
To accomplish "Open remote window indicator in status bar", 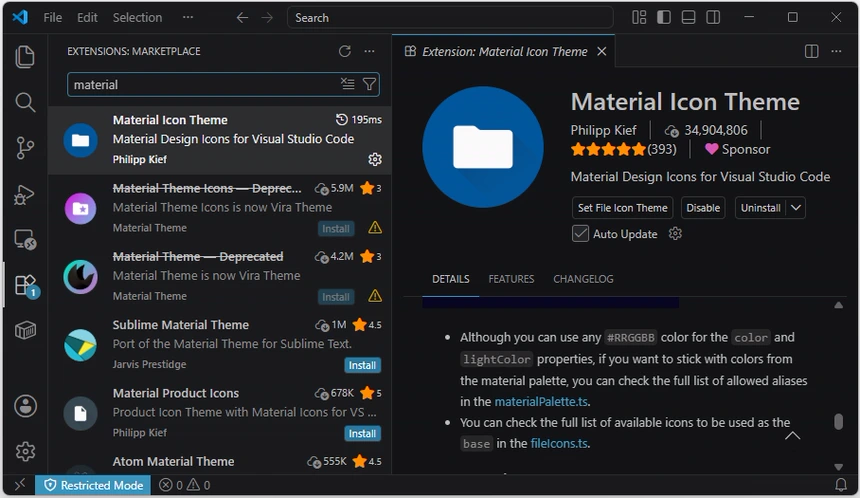I will click(x=20, y=485).
